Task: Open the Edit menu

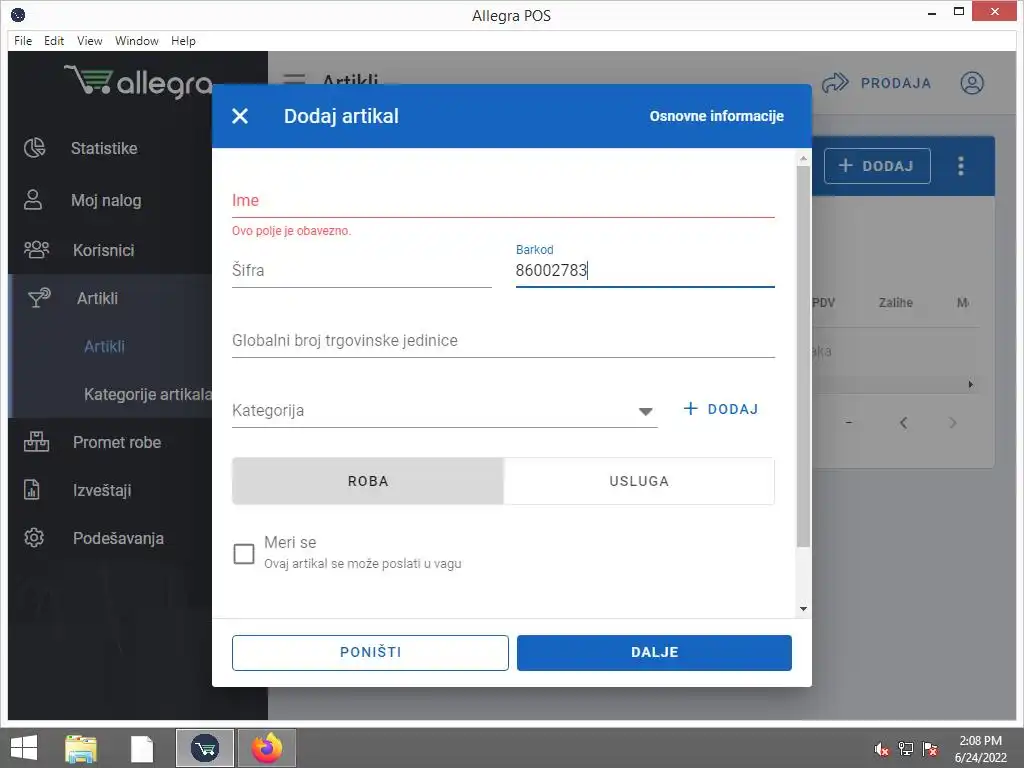Action: pyautogui.click(x=54, y=40)
